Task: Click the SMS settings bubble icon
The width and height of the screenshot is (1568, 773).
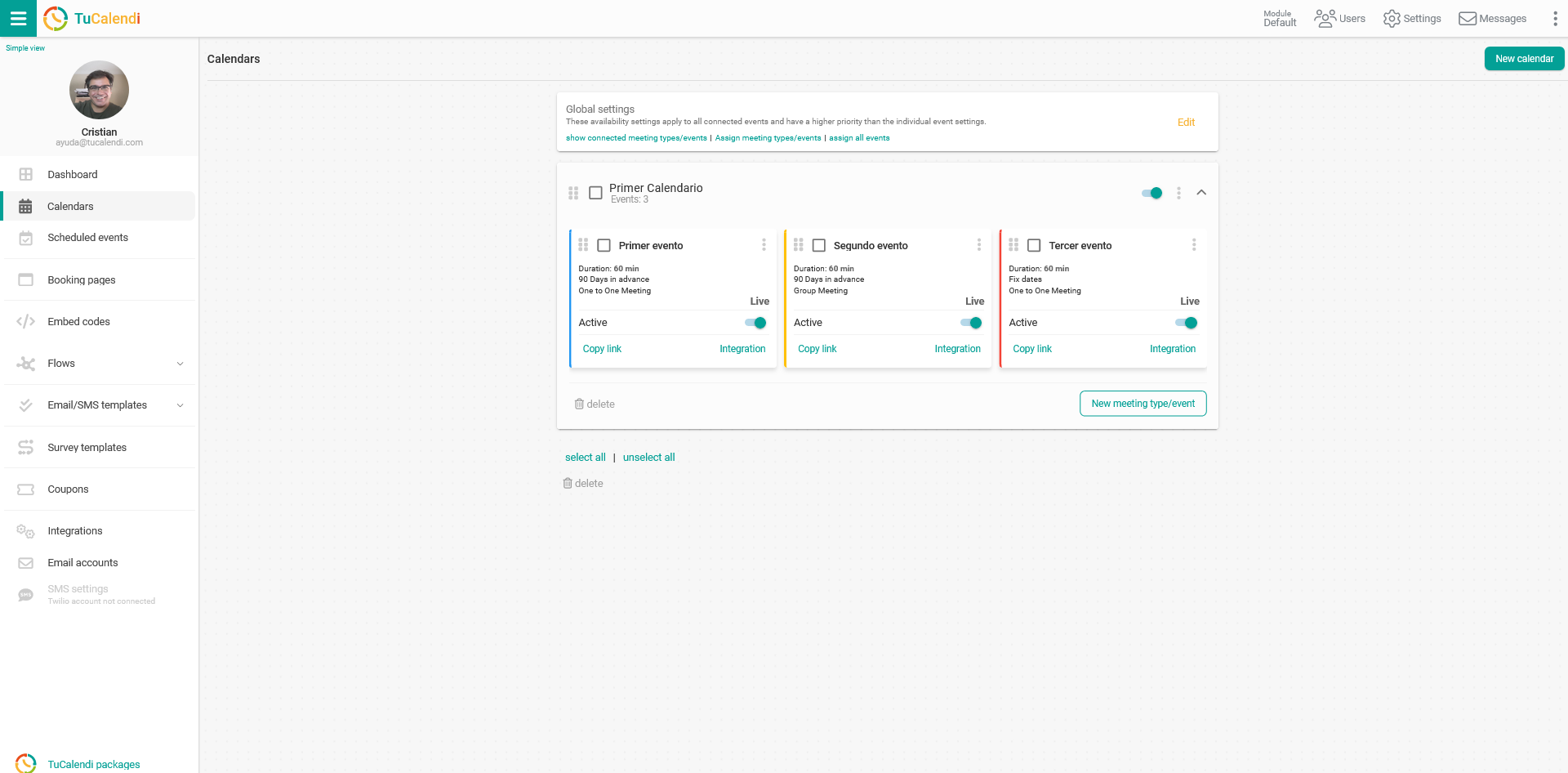Action: [x=26, y=595]
